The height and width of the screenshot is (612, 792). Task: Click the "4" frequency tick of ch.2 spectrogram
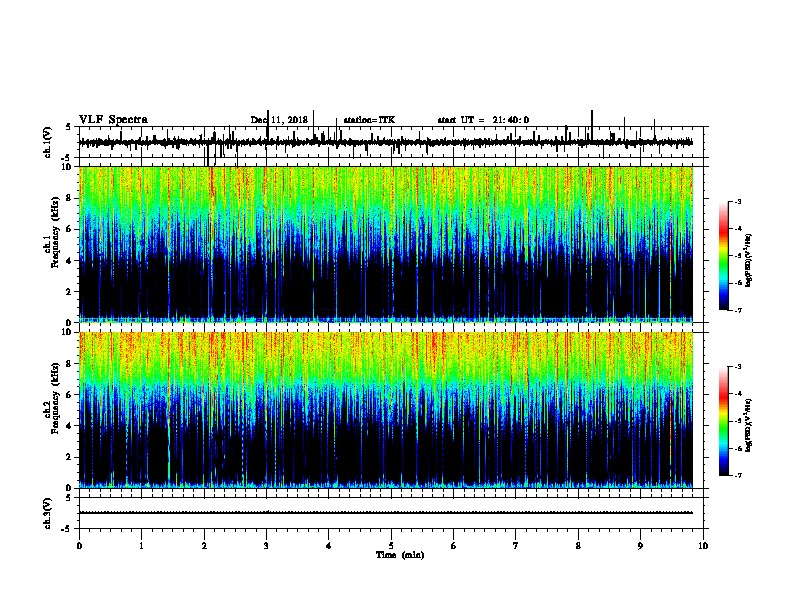(x=70, y=426)
